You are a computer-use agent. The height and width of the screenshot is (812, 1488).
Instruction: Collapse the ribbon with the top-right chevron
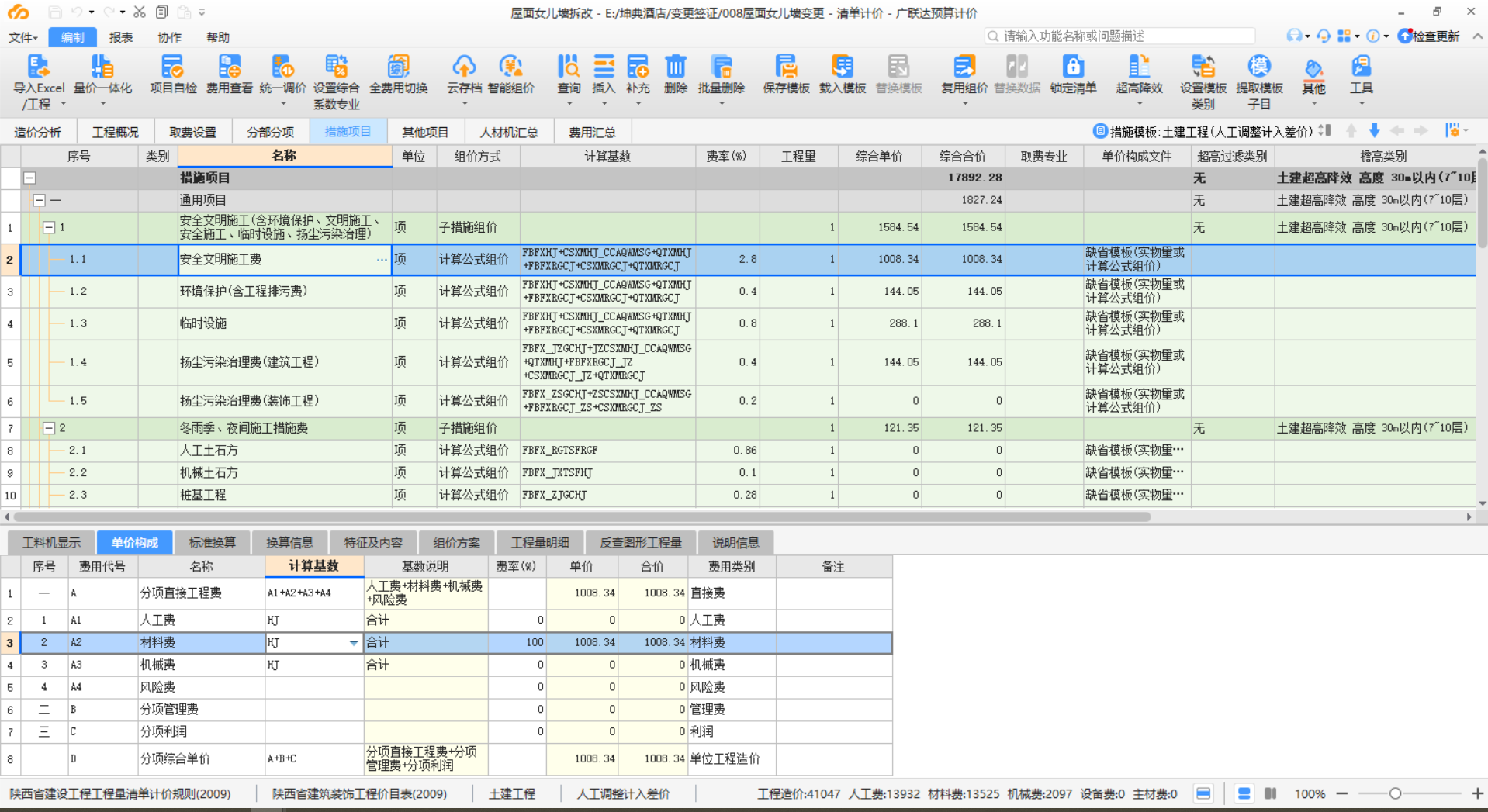point(1477,36)
